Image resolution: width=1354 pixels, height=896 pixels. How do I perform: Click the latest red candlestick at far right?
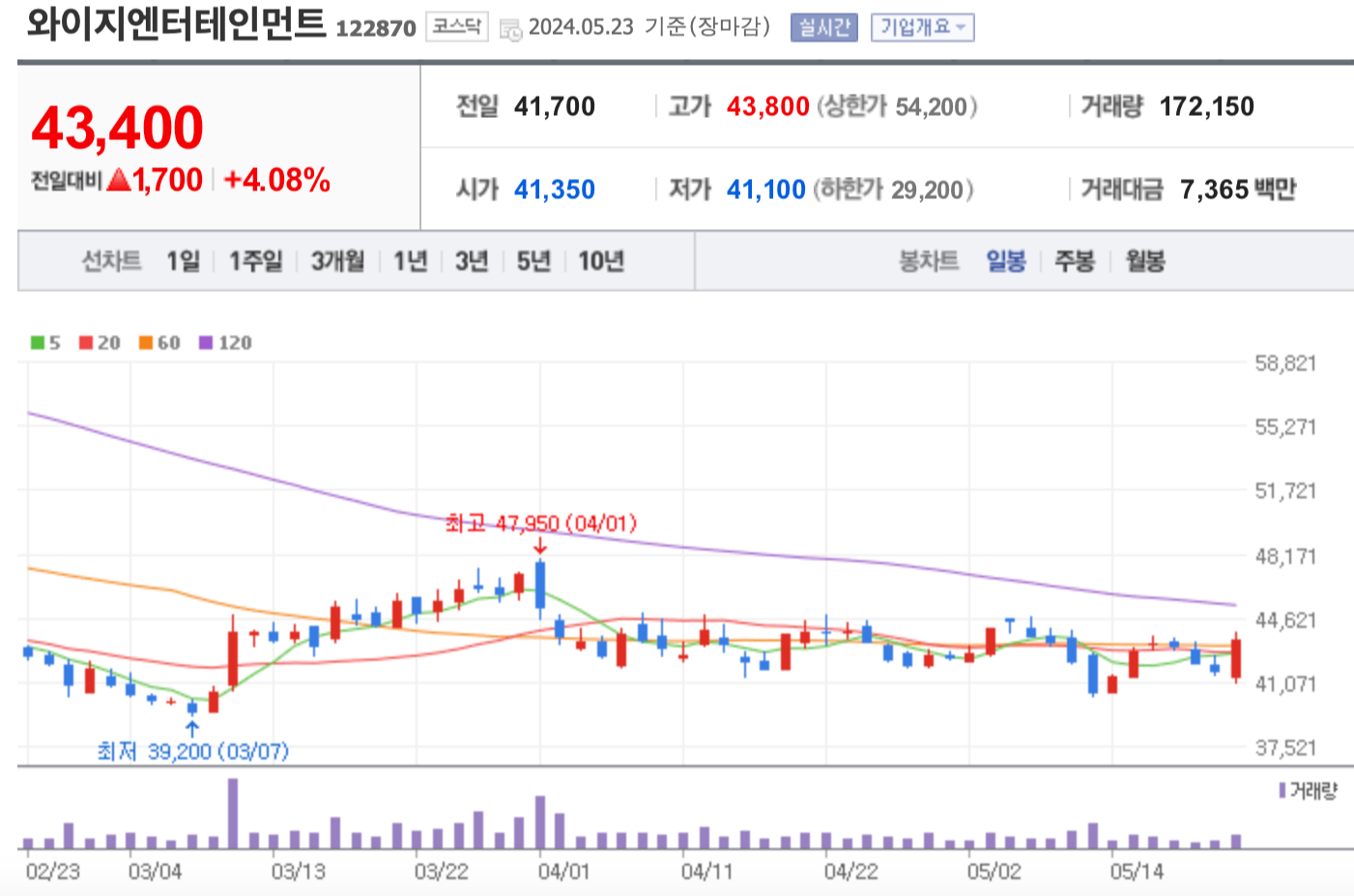(x=1236, y=659)
